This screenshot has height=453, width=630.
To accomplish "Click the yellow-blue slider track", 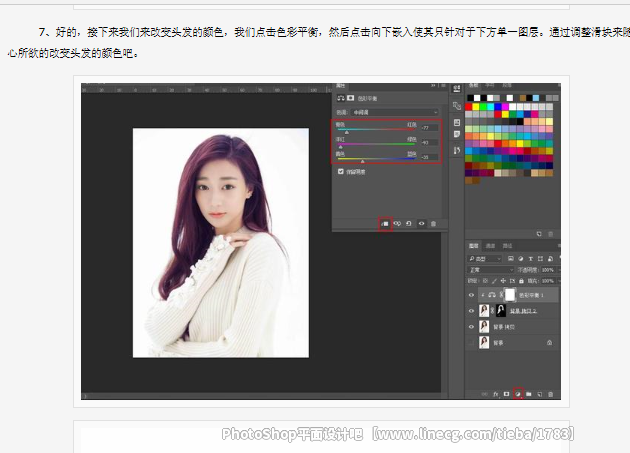I will tap(376, 158).
